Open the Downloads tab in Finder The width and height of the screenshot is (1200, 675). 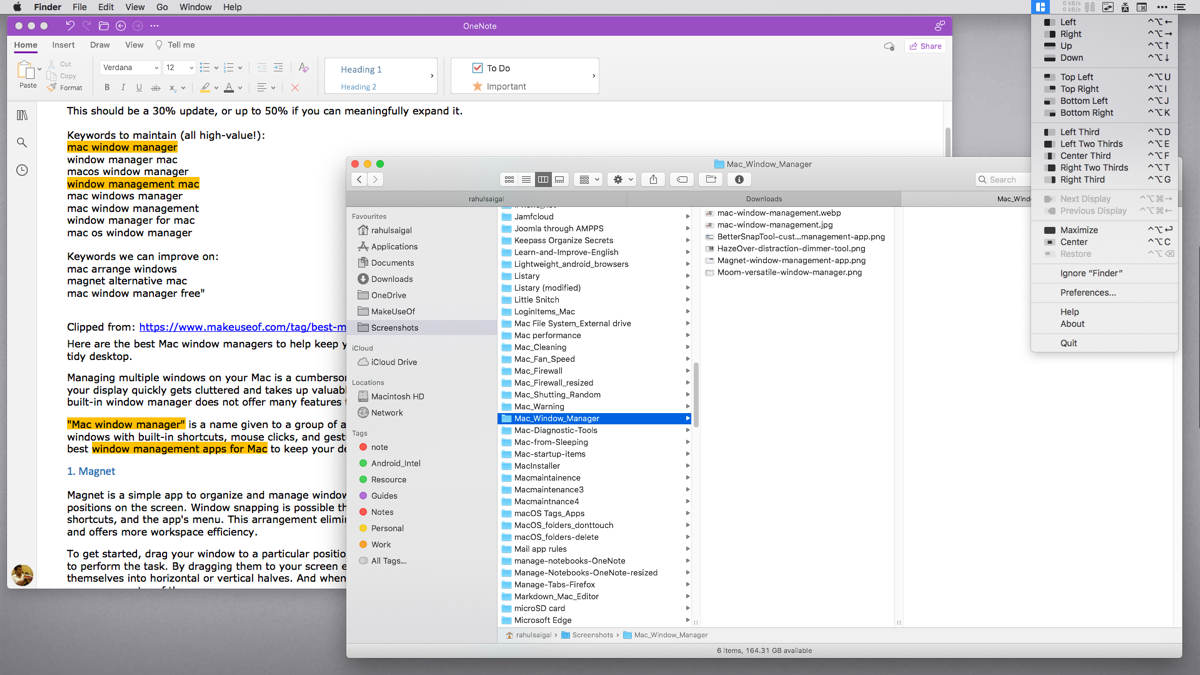764,199
